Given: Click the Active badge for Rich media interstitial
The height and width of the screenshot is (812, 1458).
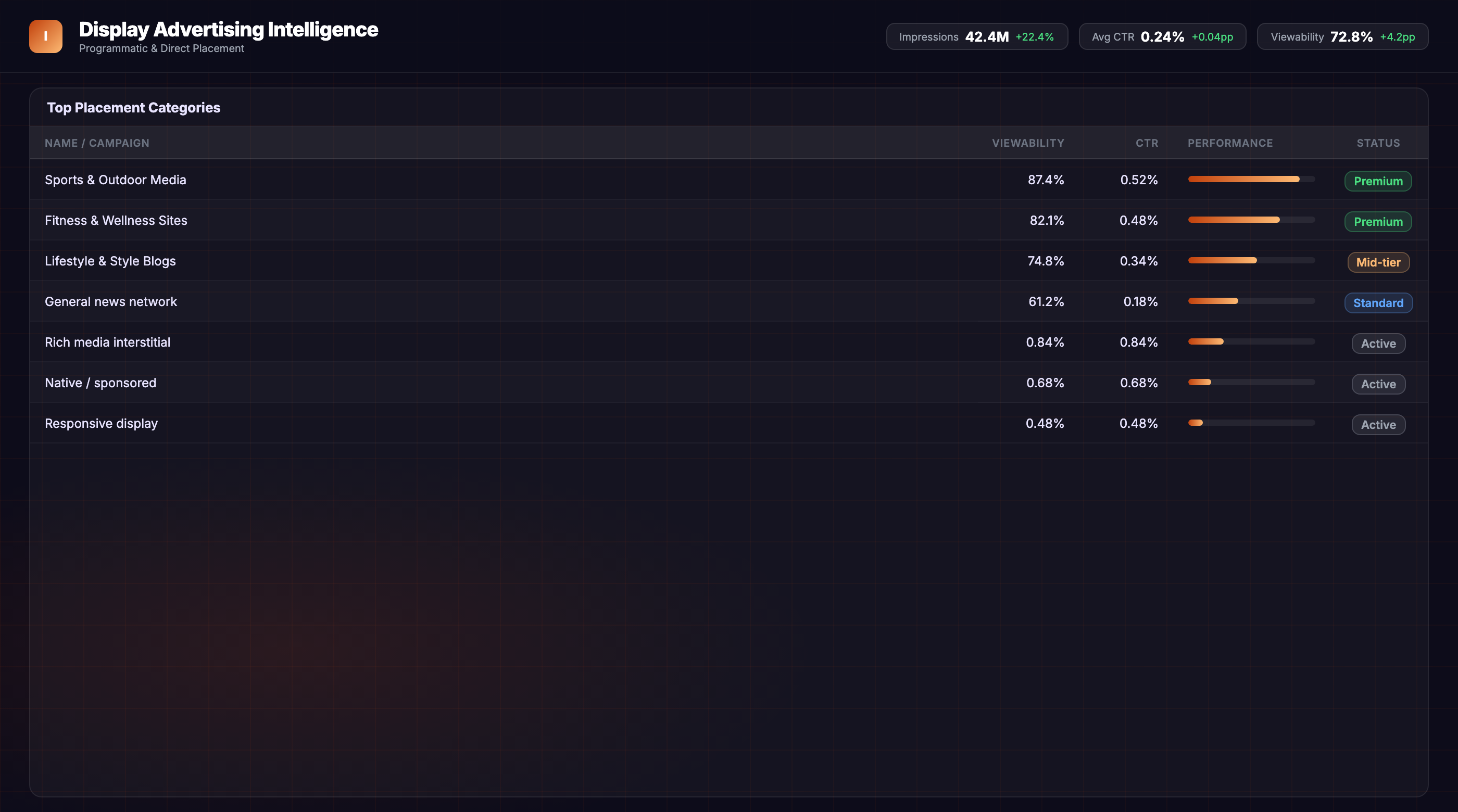Looking at the screenshot, I should click(1378, 344).
